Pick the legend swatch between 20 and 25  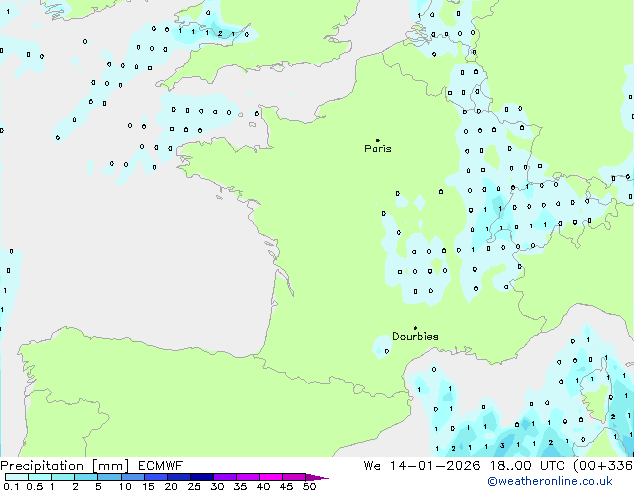[179, 477]
